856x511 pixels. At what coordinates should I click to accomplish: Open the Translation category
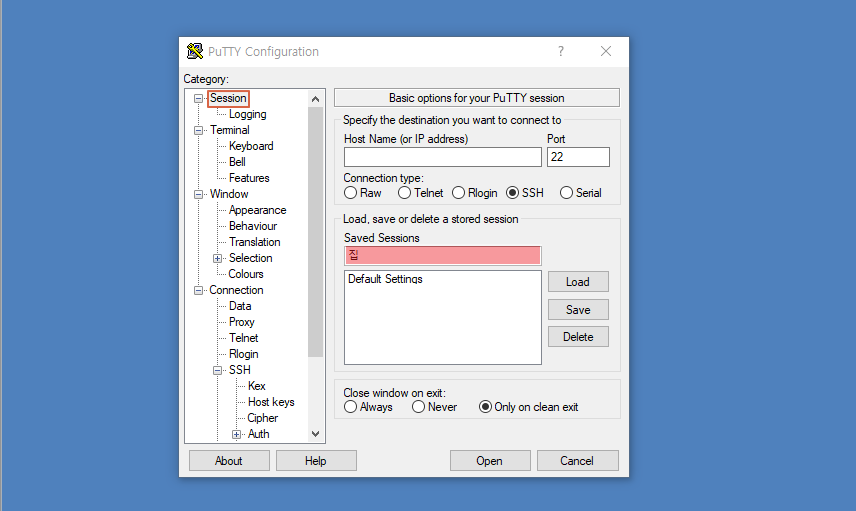[254, 242]
